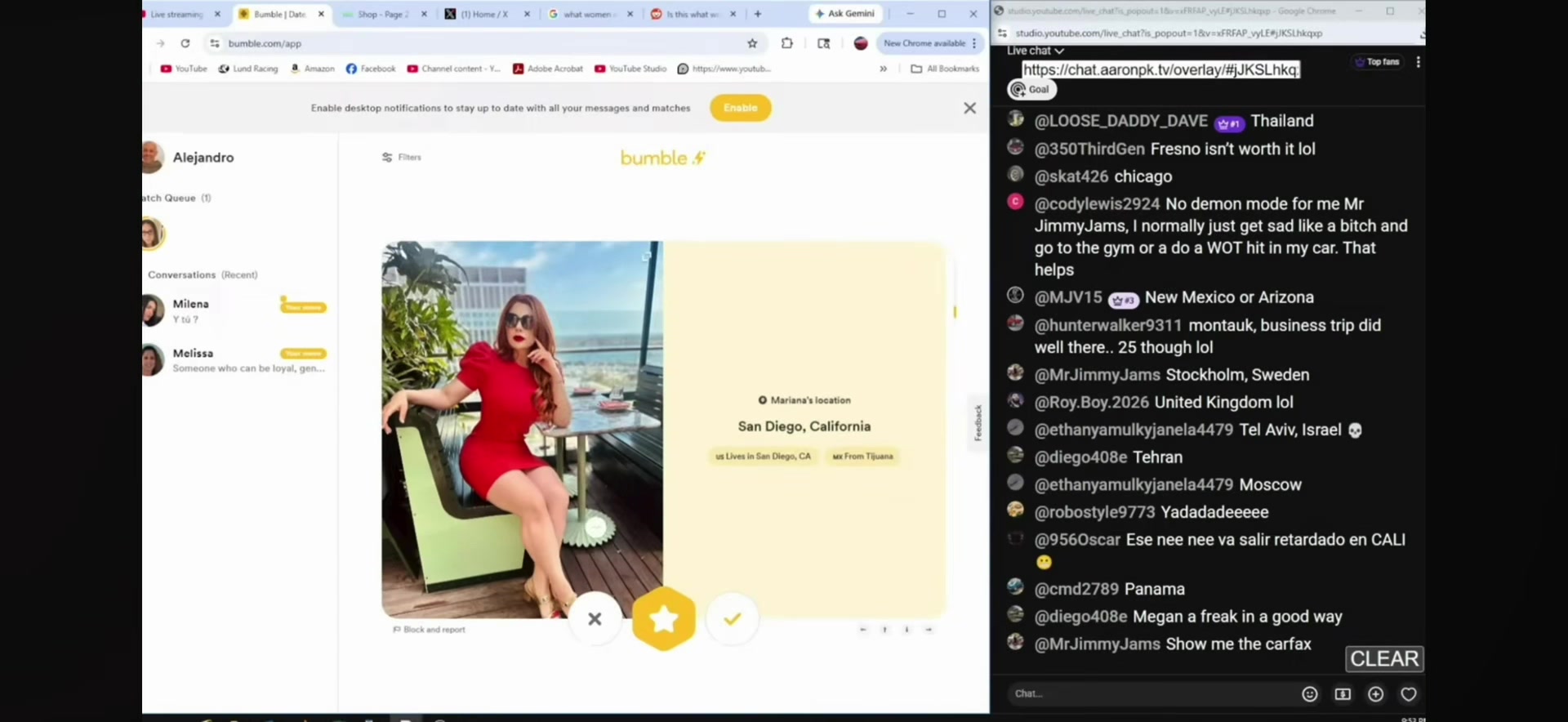The image size is (1568, 722).
Task: Select the Bumble | Date browser tab
Action: pos(280,14)
